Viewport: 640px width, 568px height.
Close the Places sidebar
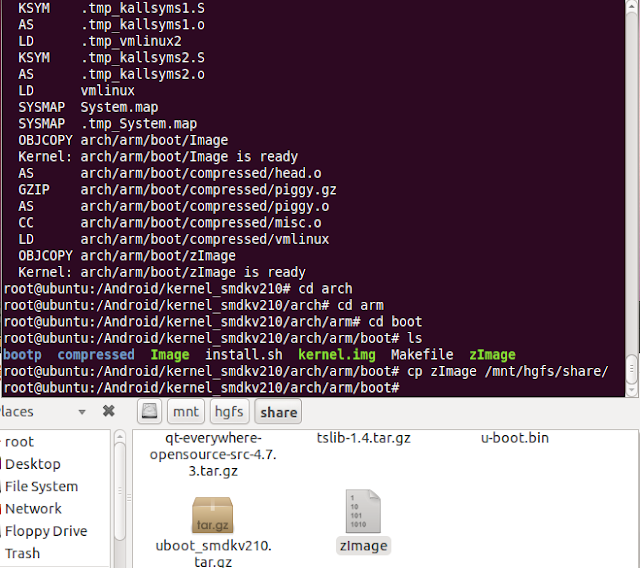tap(109, 411)
